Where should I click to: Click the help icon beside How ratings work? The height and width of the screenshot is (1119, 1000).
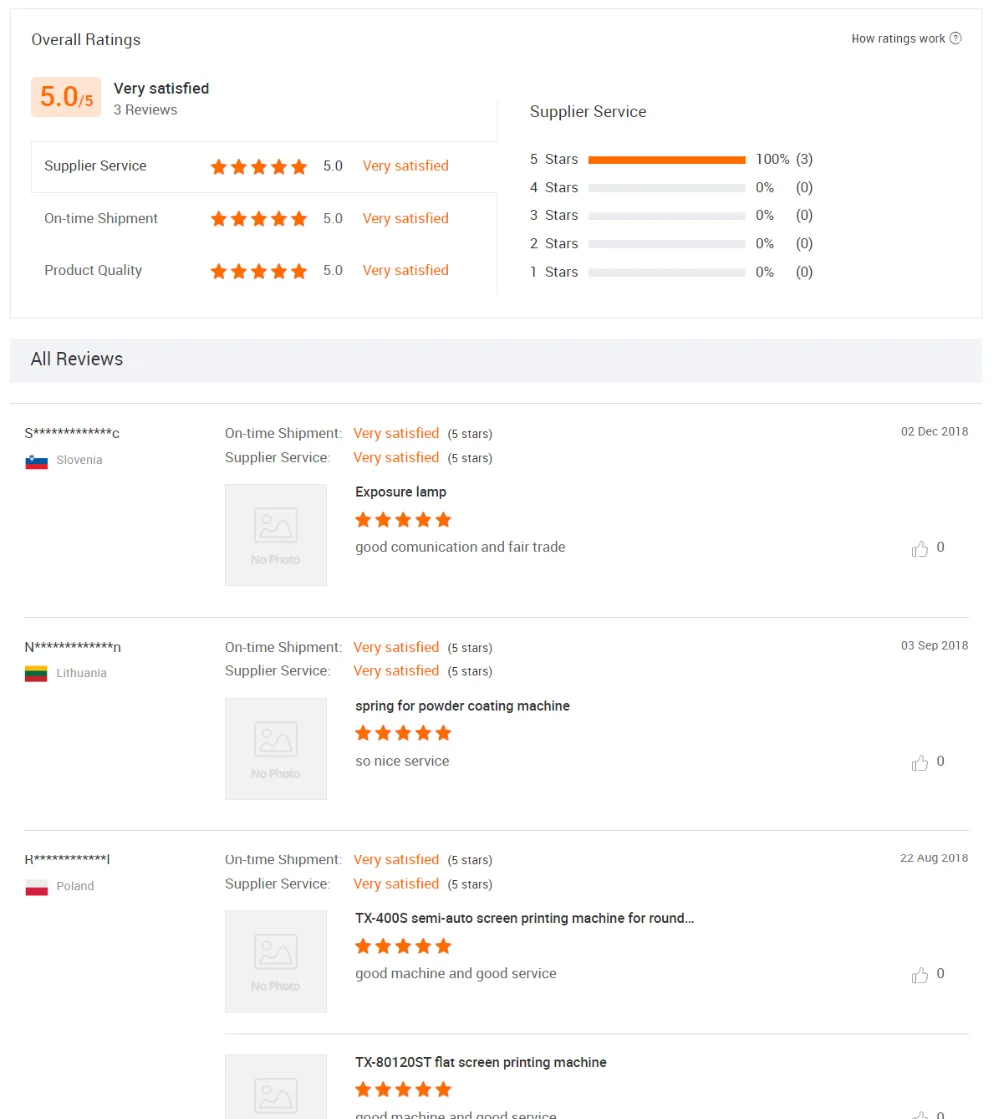pos(956,38)
